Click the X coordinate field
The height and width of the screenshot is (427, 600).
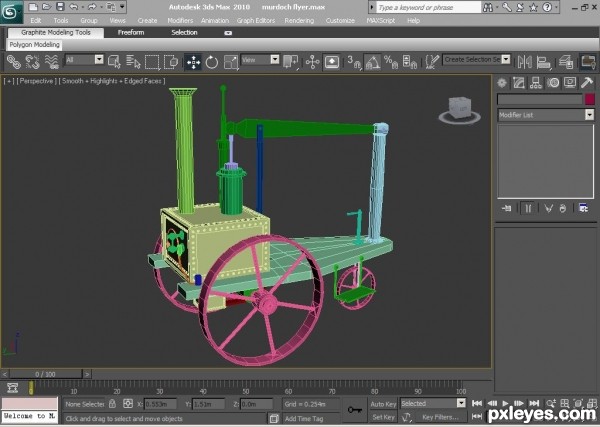pos(160,404)
